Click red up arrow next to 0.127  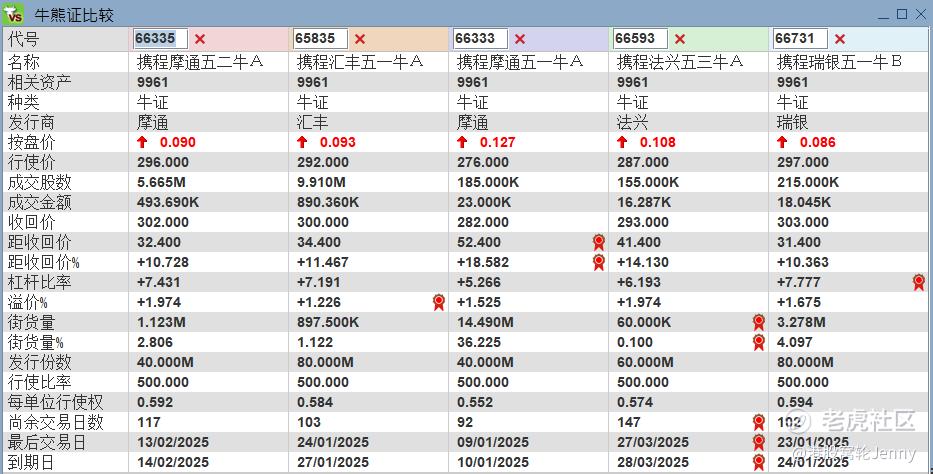(462, 142)
